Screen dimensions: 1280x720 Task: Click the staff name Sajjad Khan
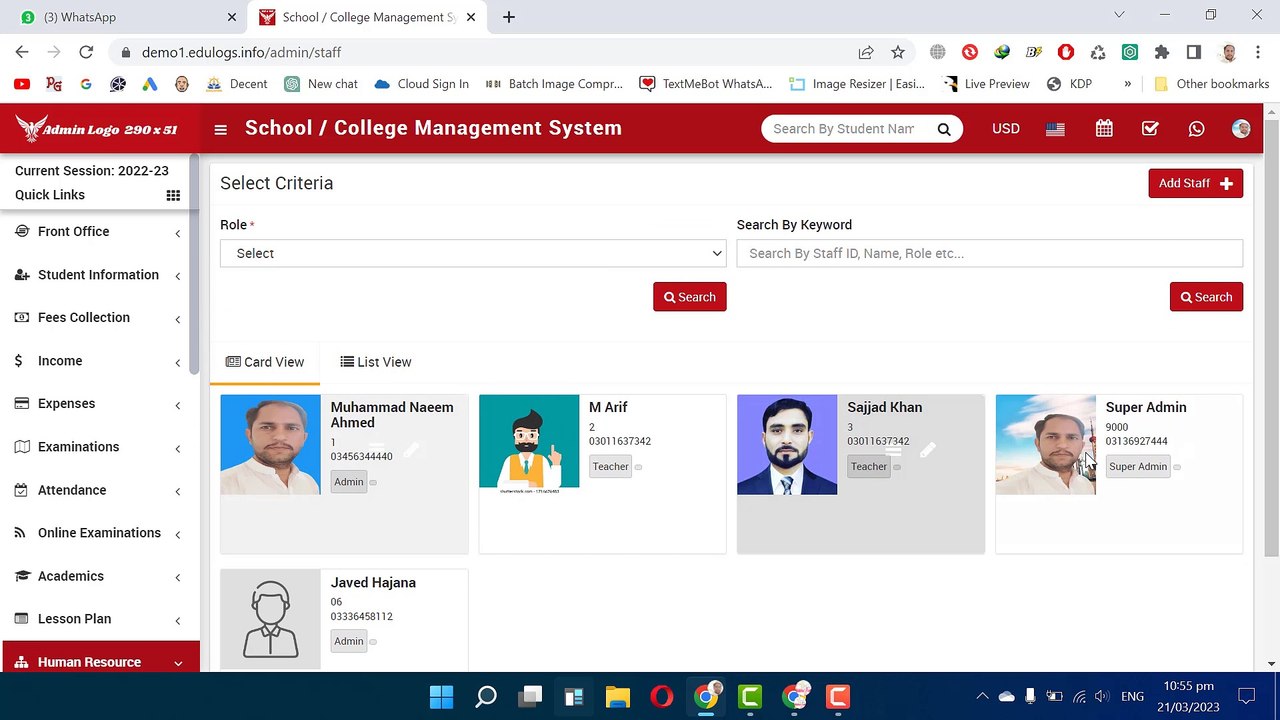(884, 407)
